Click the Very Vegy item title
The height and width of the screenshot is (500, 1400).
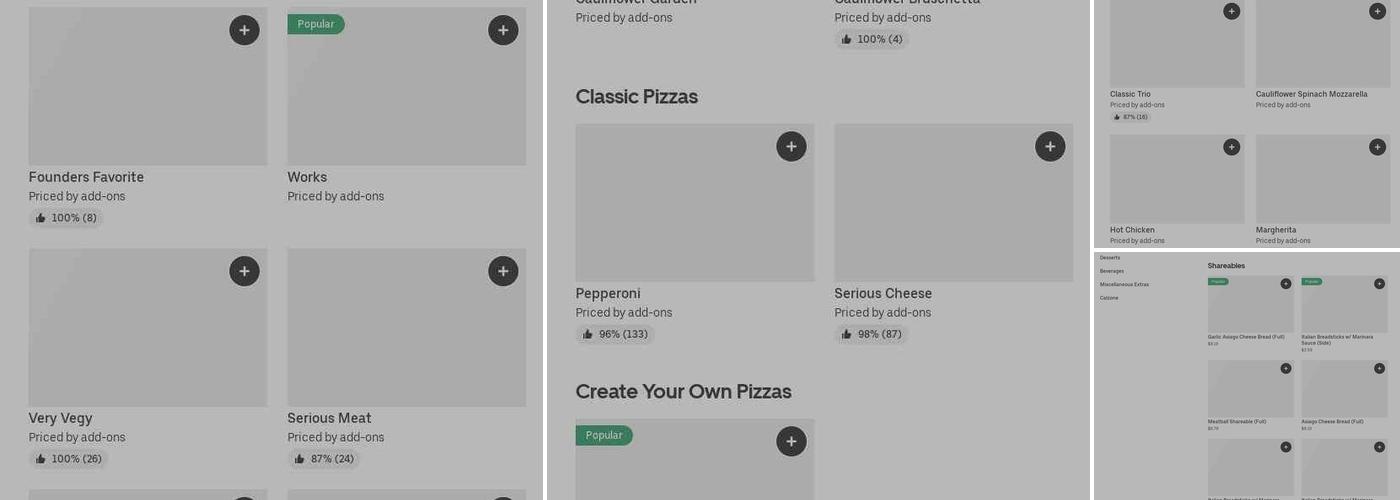(x=61, y=418)
